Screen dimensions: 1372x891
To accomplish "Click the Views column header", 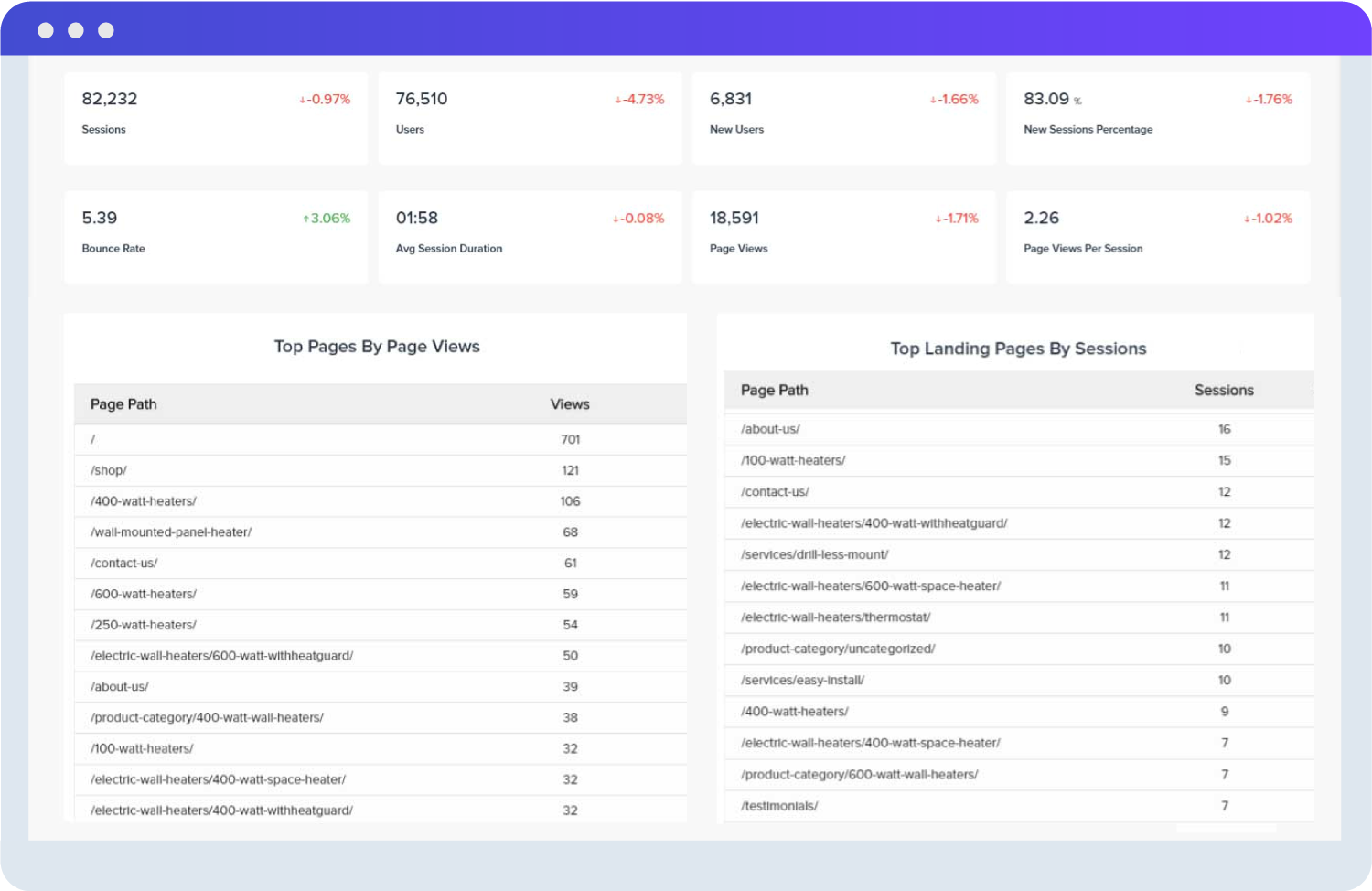I will click(570, 404).
